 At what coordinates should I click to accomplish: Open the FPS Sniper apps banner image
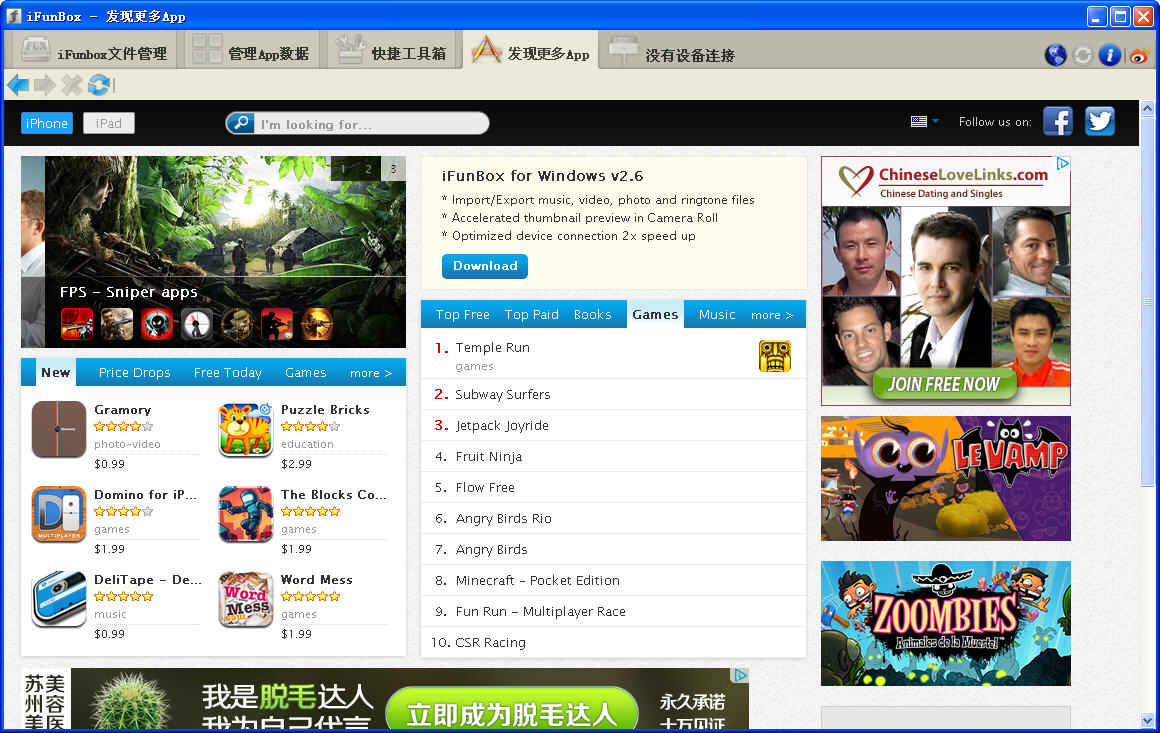pyautogui.click(x=226, y=251)
